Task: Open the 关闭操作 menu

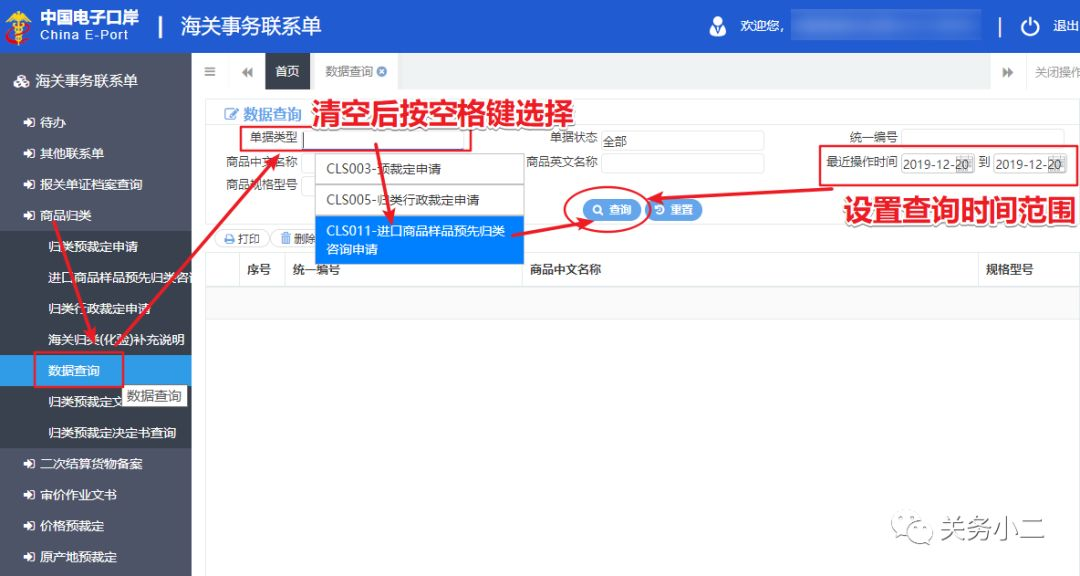Action: click(x=1057, y=72)
